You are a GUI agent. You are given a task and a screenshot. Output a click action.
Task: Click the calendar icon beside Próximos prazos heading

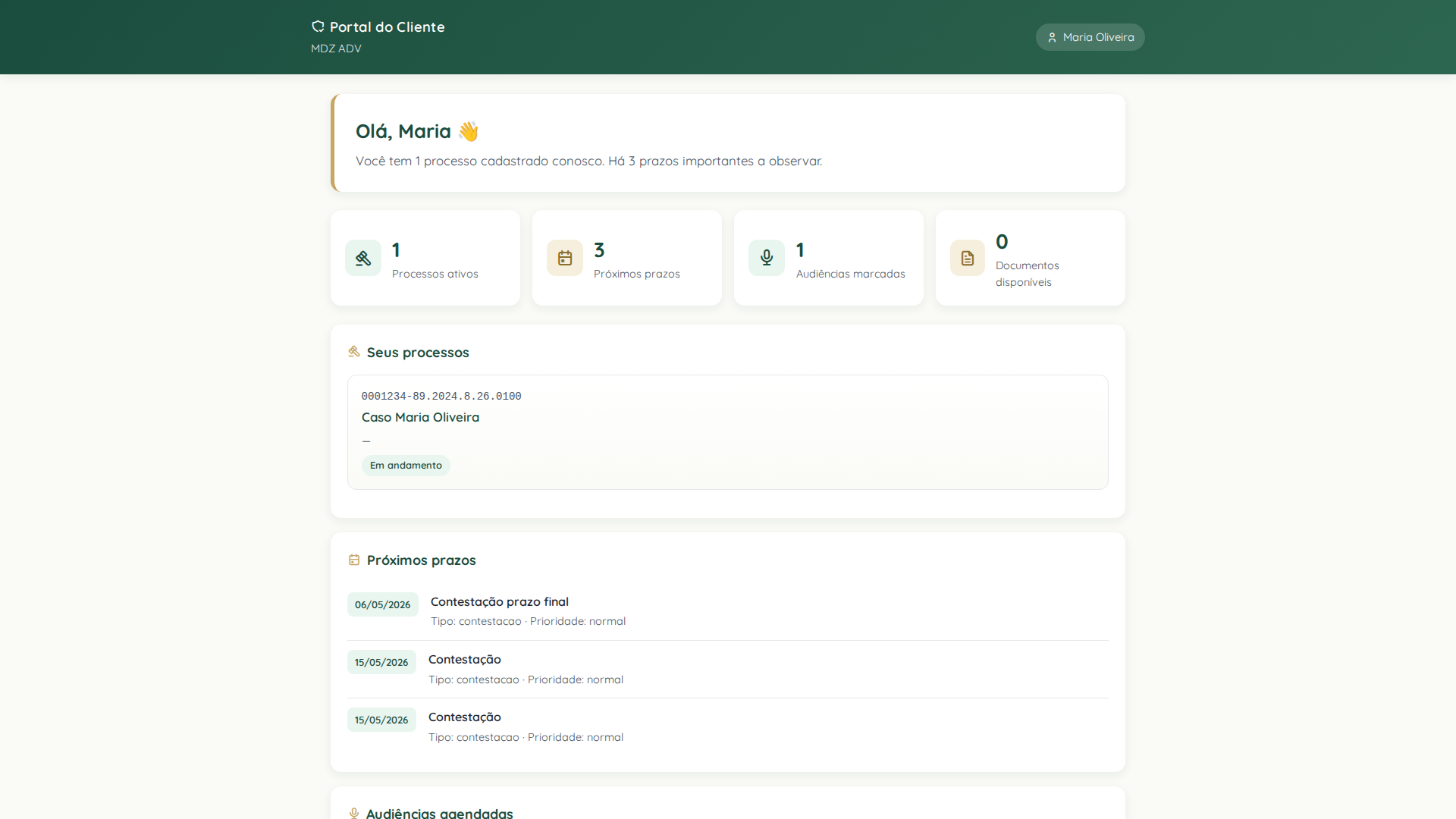[x=354, y=560]
